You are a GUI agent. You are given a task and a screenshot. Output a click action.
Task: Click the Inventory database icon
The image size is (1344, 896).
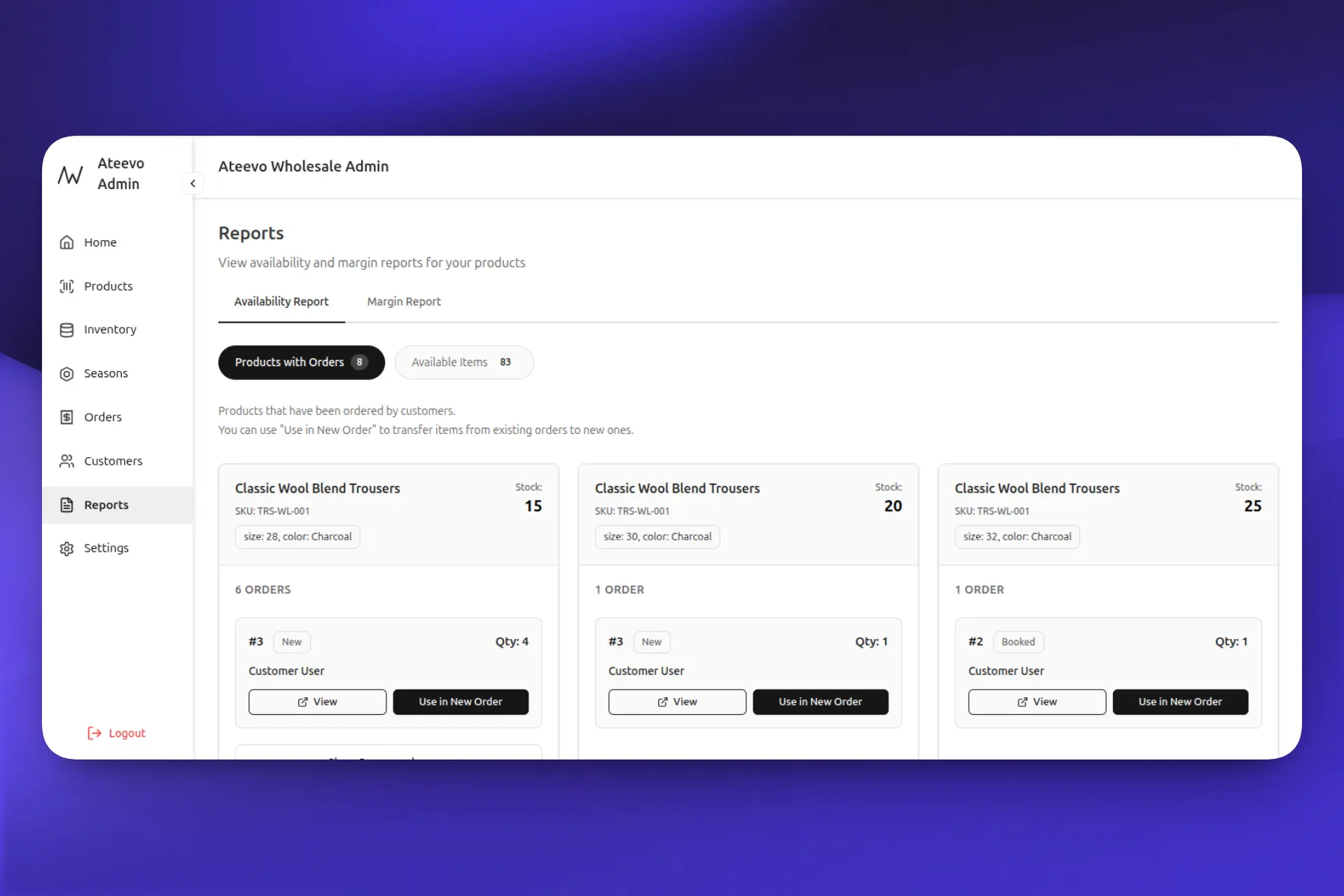click(x=66, y=330)
